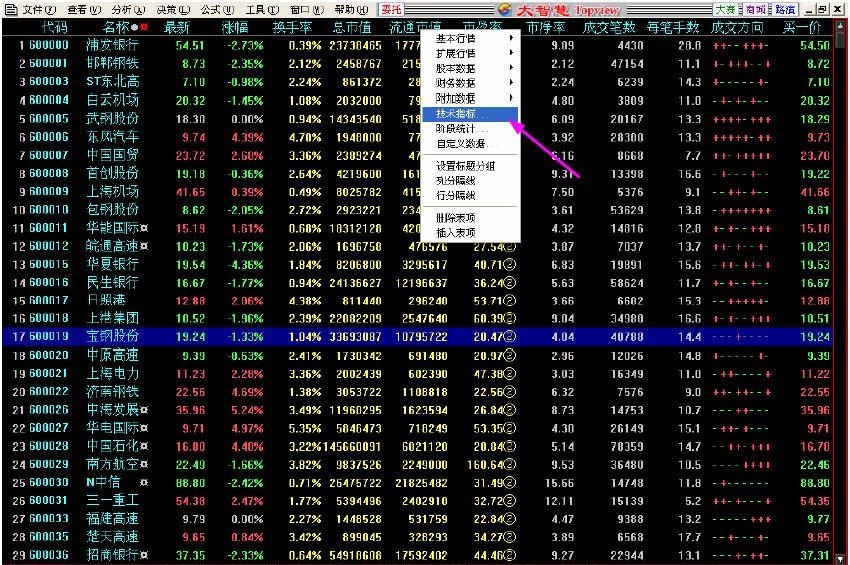
Task: Open the 文件(F) menu
Action: pos(40,9)
